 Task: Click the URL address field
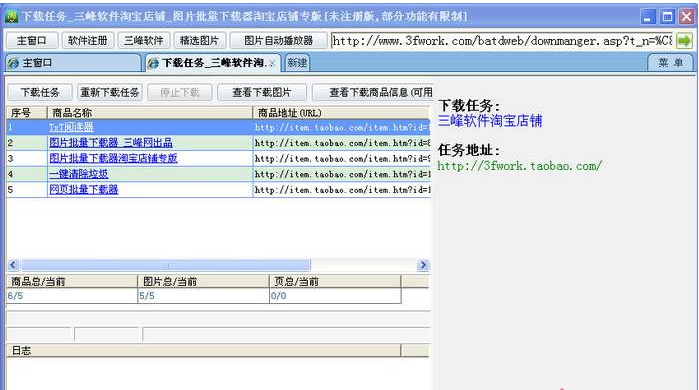point(502,41)
